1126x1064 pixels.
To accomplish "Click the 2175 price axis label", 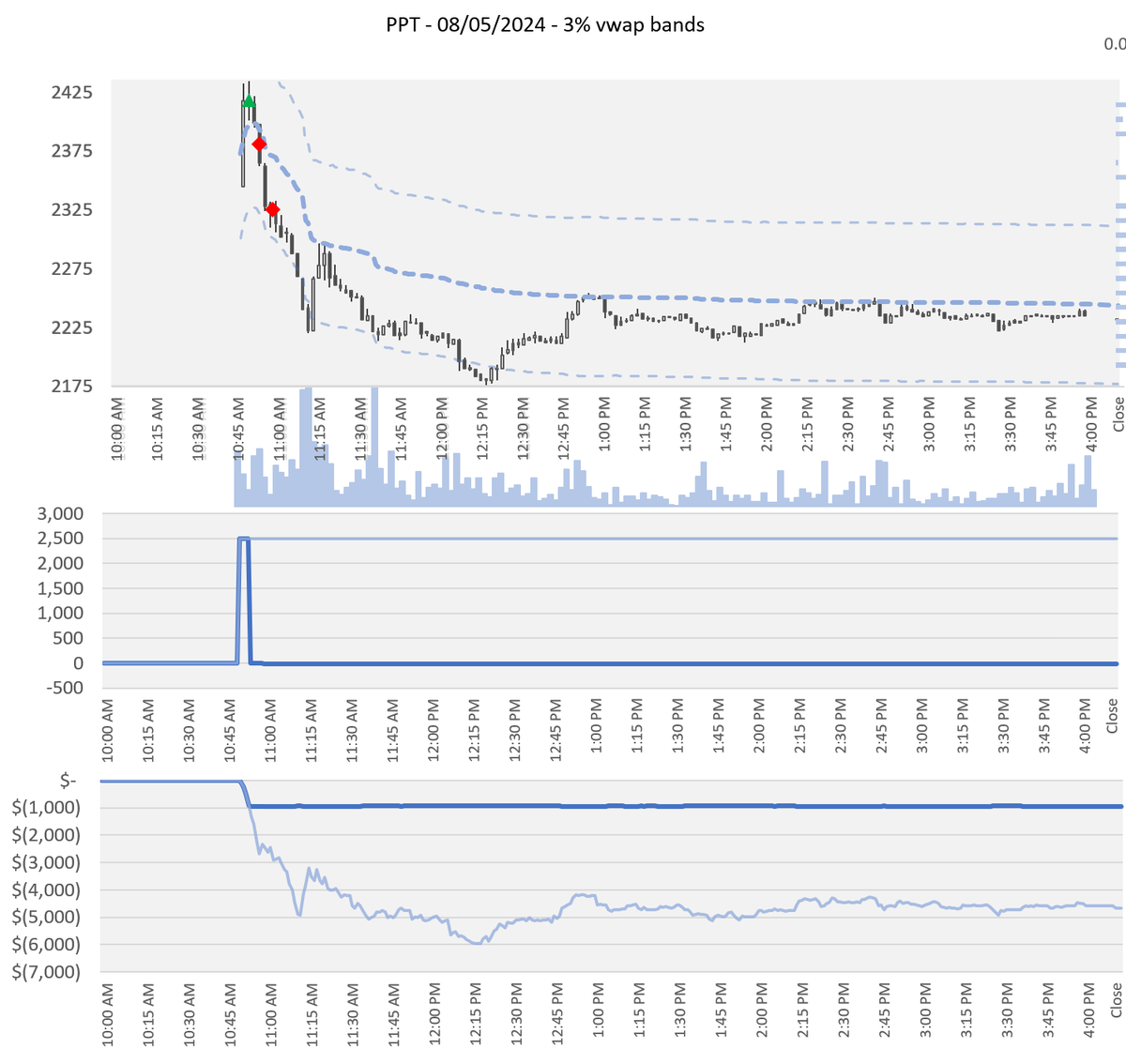I will pyautogui.click(x=71, y=386).
